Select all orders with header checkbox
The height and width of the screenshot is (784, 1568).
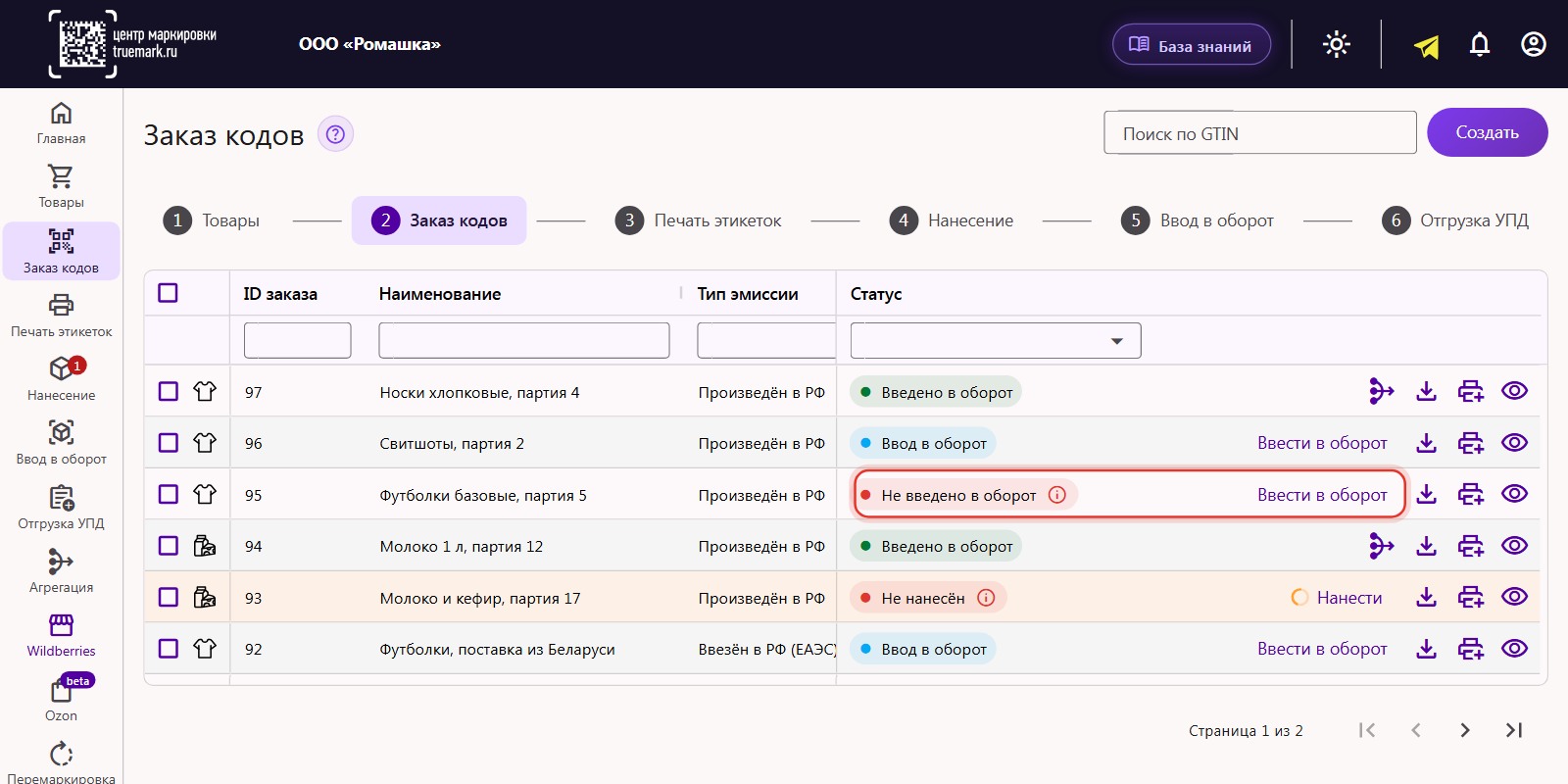point(168,293)
